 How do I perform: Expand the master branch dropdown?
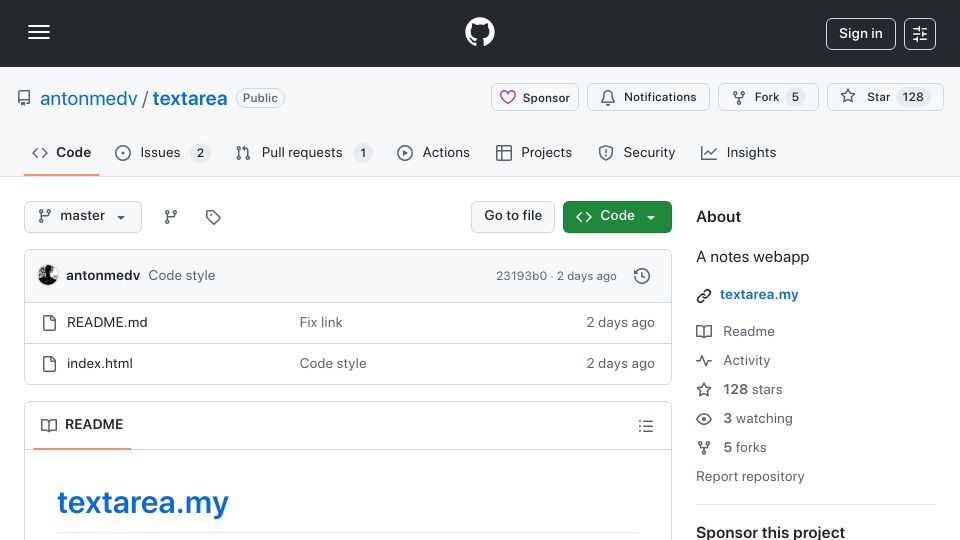tap(83, 217)
